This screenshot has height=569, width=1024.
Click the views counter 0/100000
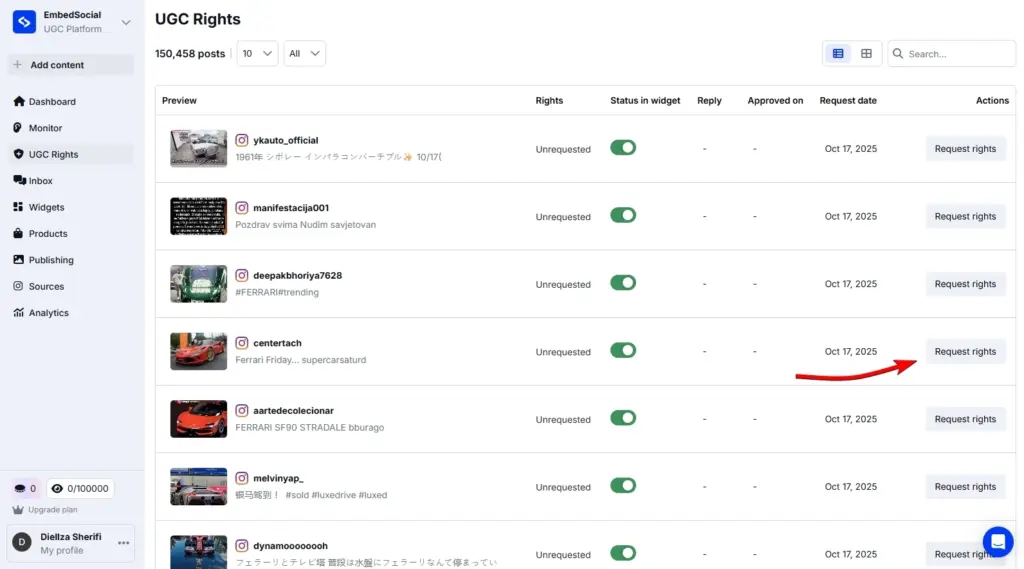pyautogui.click(x=80, y=489)
